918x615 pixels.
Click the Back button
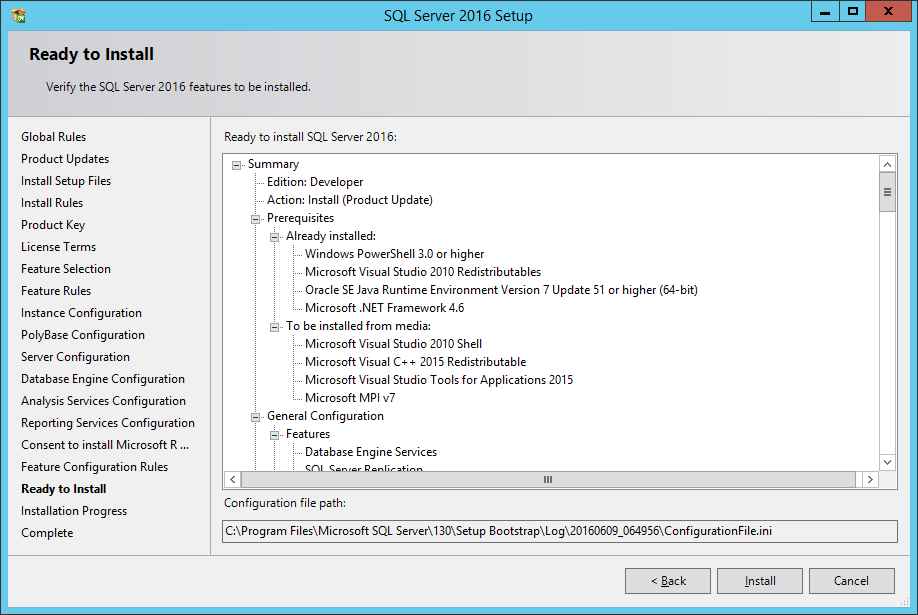coord(667,580)
